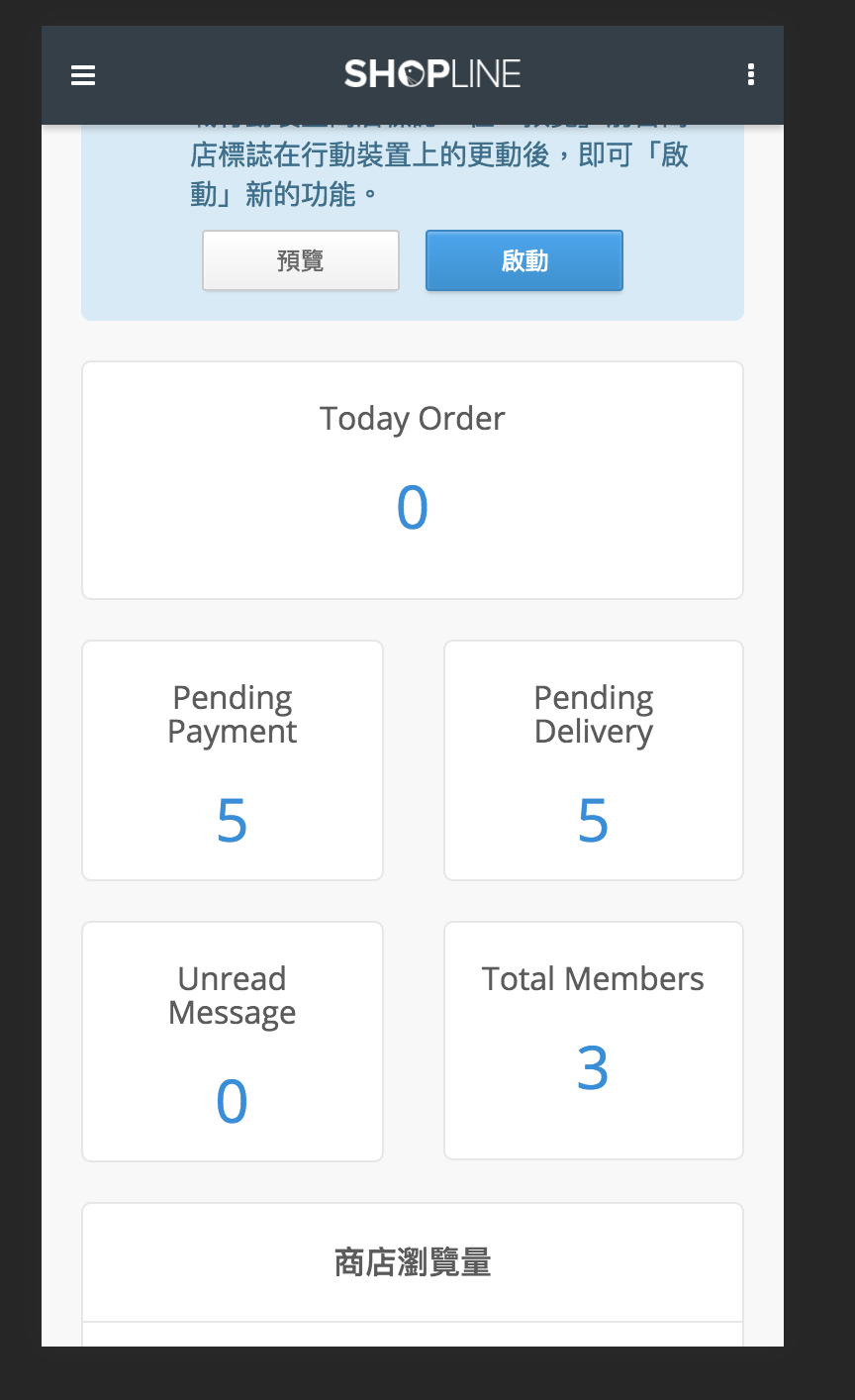Viewport: 855px width, 1400px height.
Task: Click the Total Members count of 3
Action: 593,1068
